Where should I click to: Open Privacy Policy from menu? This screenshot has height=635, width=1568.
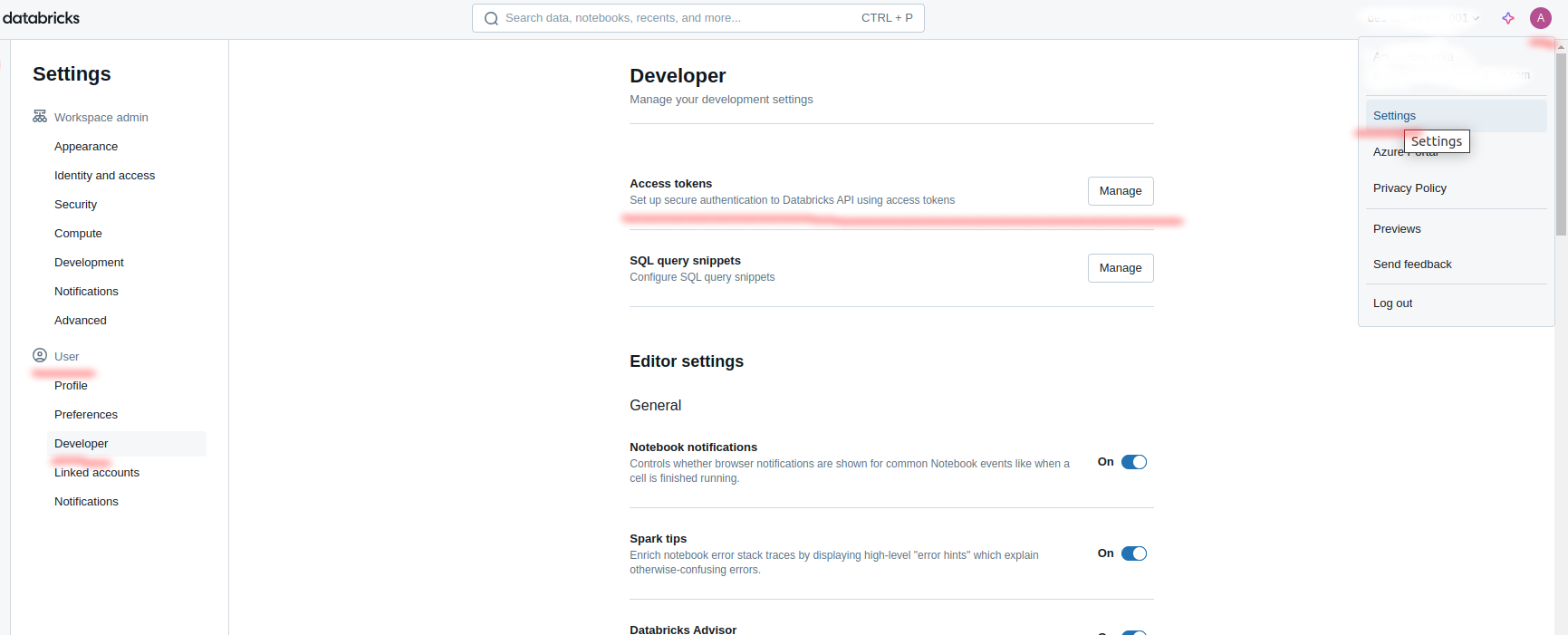[x=1457, y=188]
